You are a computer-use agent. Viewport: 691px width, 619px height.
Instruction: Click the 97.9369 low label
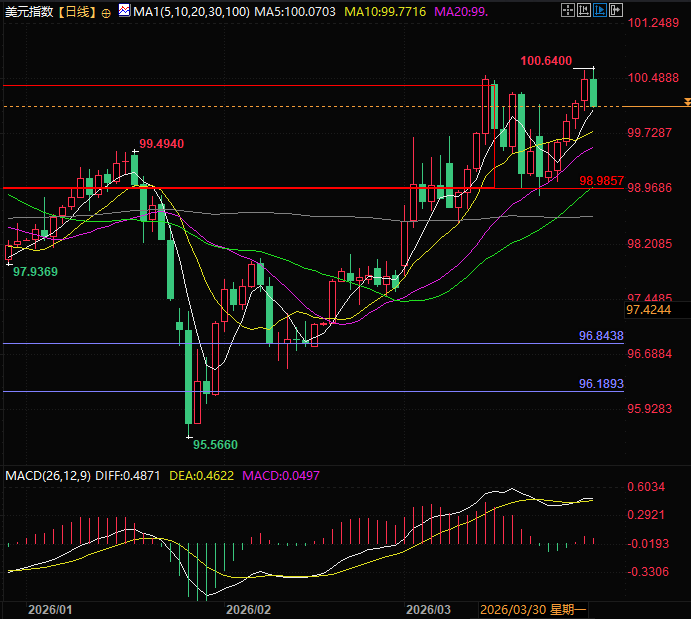[x=35, y=271]
